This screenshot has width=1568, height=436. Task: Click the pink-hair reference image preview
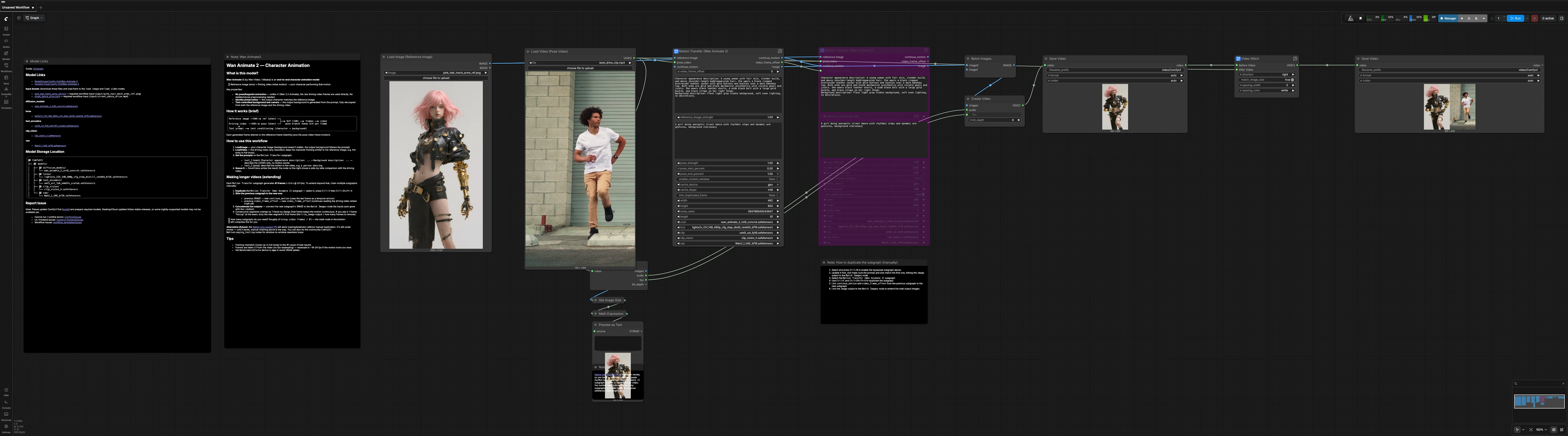[x=436, y=165]
